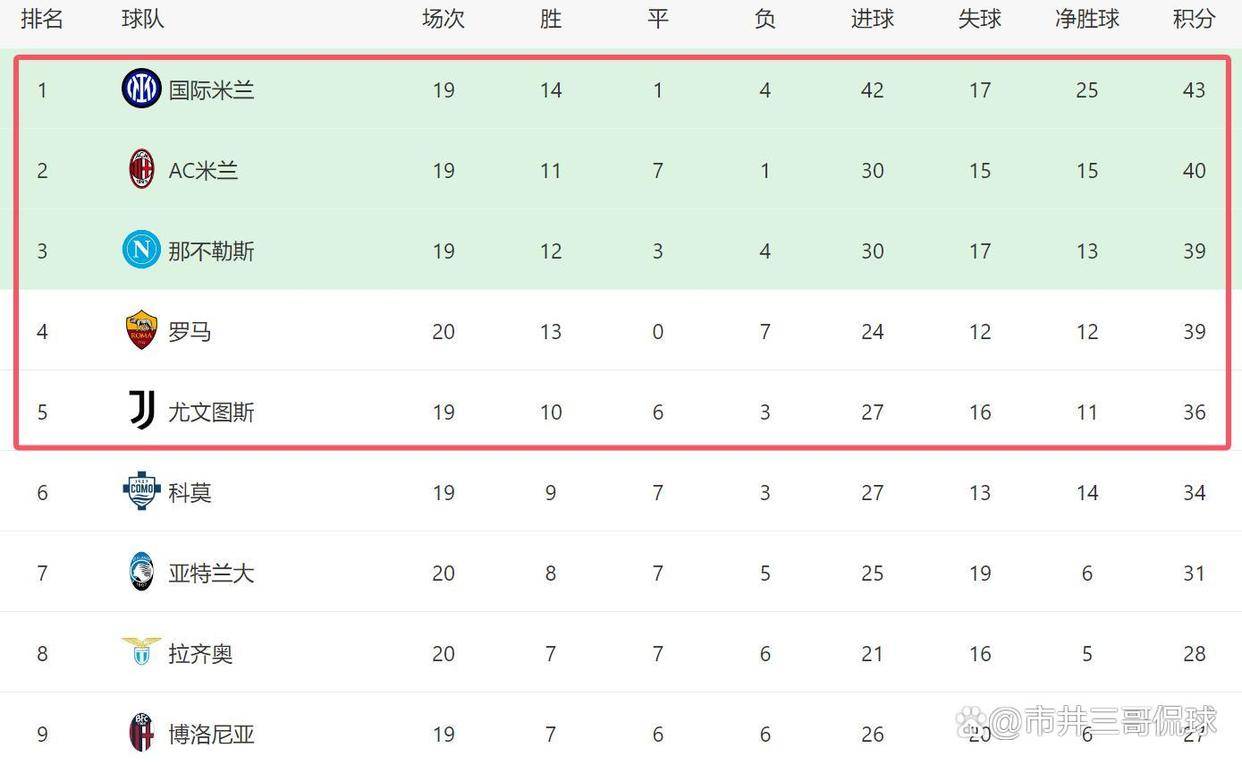
Task: Open the Juventus logo icon
Action: click(141, 411)
